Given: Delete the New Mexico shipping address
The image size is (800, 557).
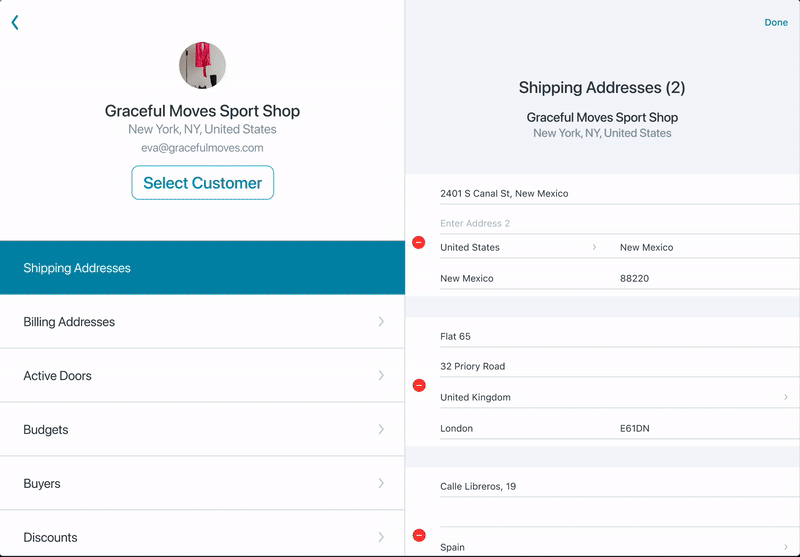Looking at the screenshot, I should pos(419,243).
